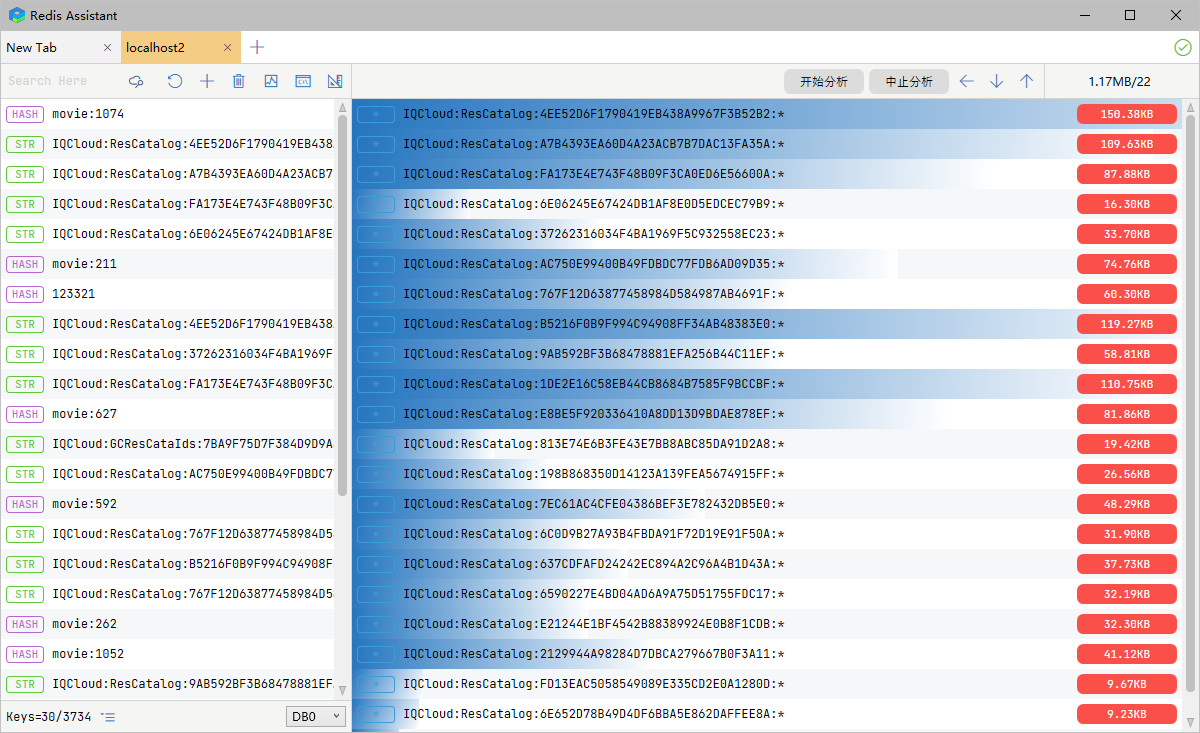The image size is (1200, 733).
Task: Select the movie:211 key
Action: (x=167, y=264)
